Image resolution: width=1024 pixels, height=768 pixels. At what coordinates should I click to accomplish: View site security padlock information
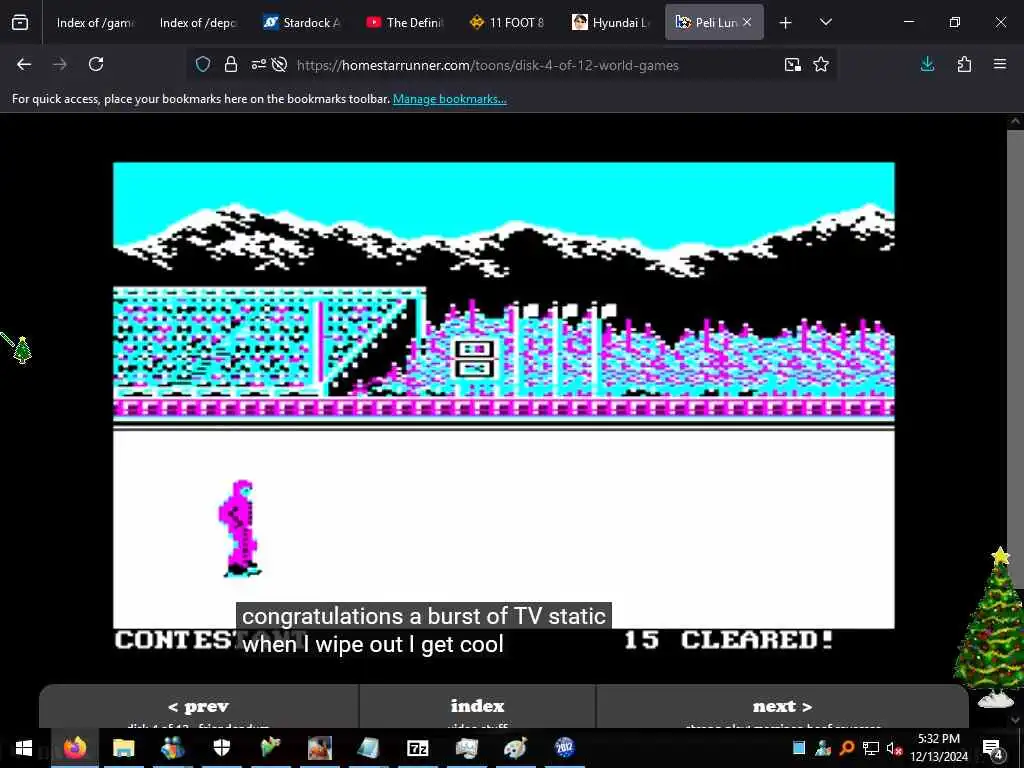[x=231, y=64]
